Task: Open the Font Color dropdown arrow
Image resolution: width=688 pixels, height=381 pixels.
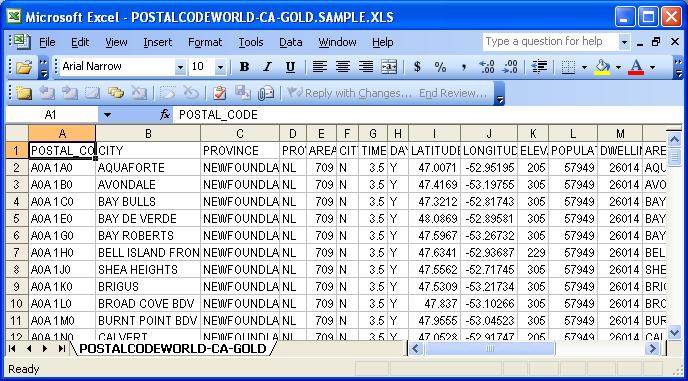Action: [x=652, y=67]
